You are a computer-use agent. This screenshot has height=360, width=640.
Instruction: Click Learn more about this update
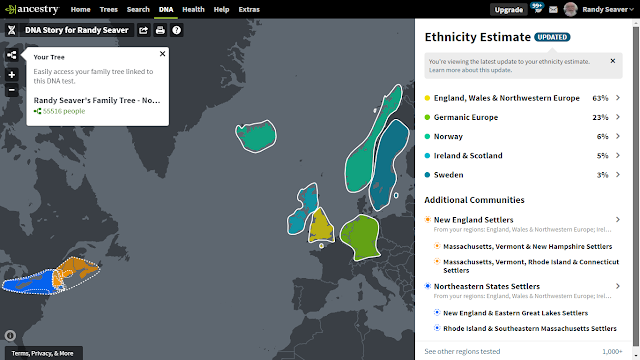(470, 70)
